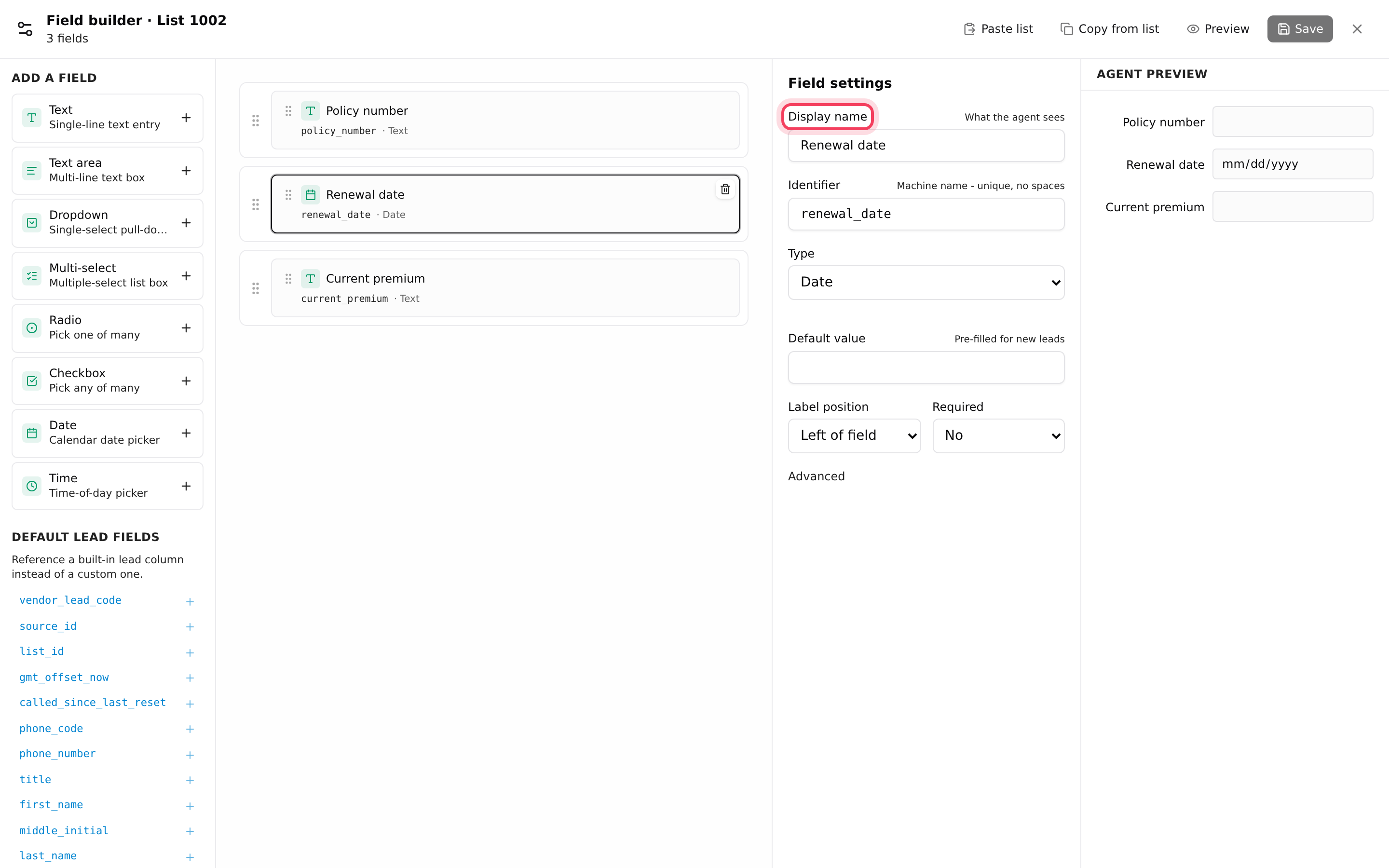Click the called_since_last_reset link
1389x868 pixels.
(x=93, y=702)
